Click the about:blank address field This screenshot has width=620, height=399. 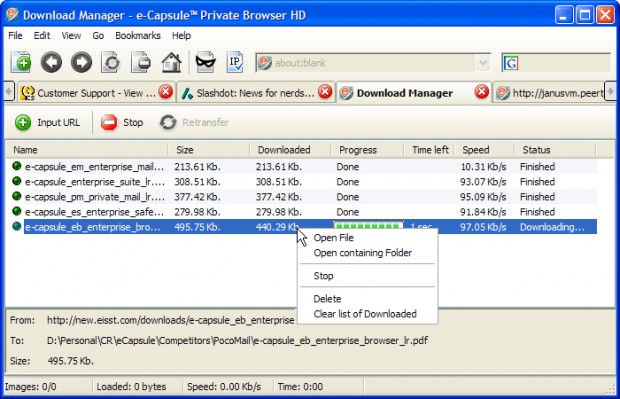(373, 63)
